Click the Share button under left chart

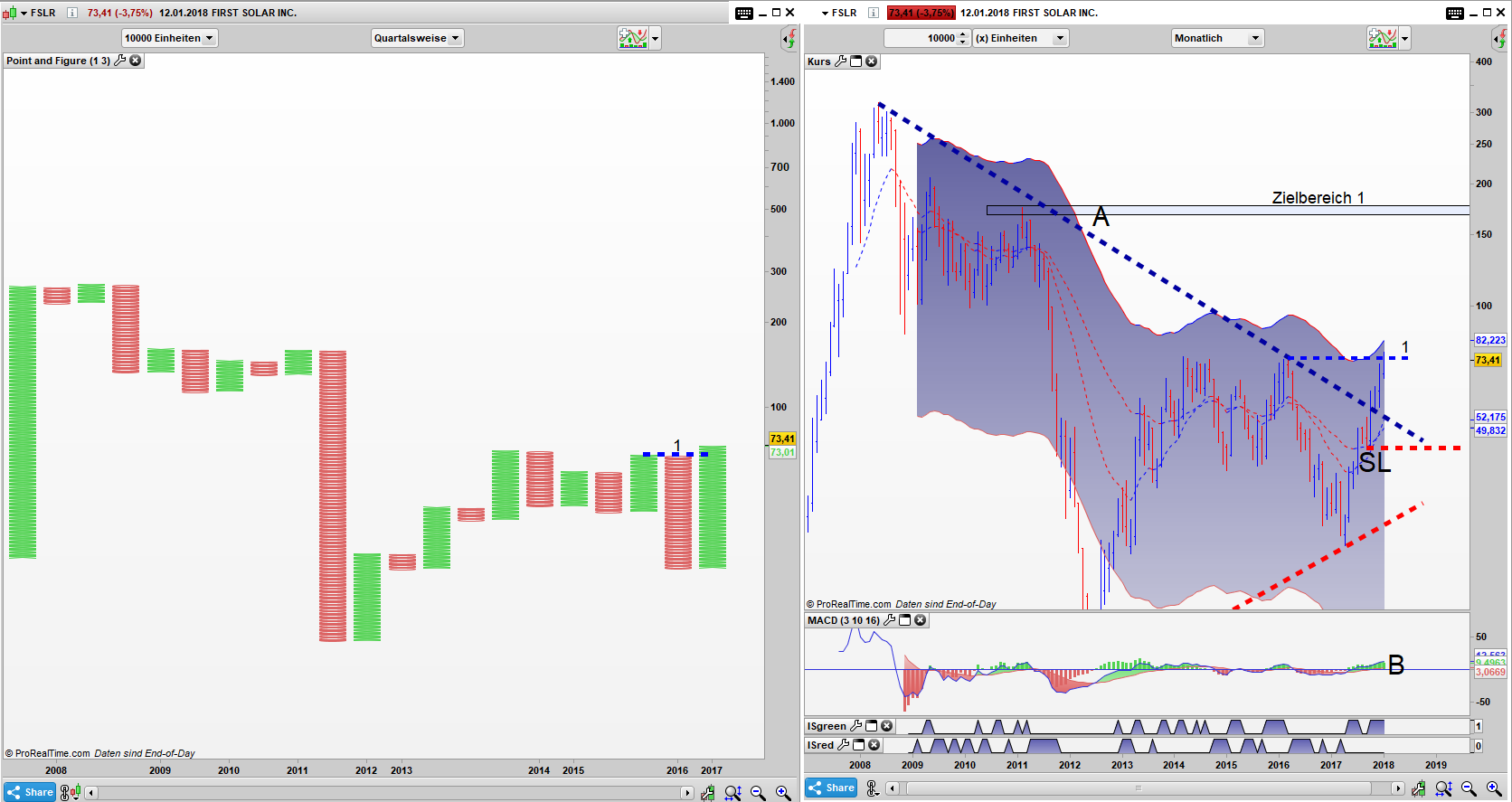[30, 792]
